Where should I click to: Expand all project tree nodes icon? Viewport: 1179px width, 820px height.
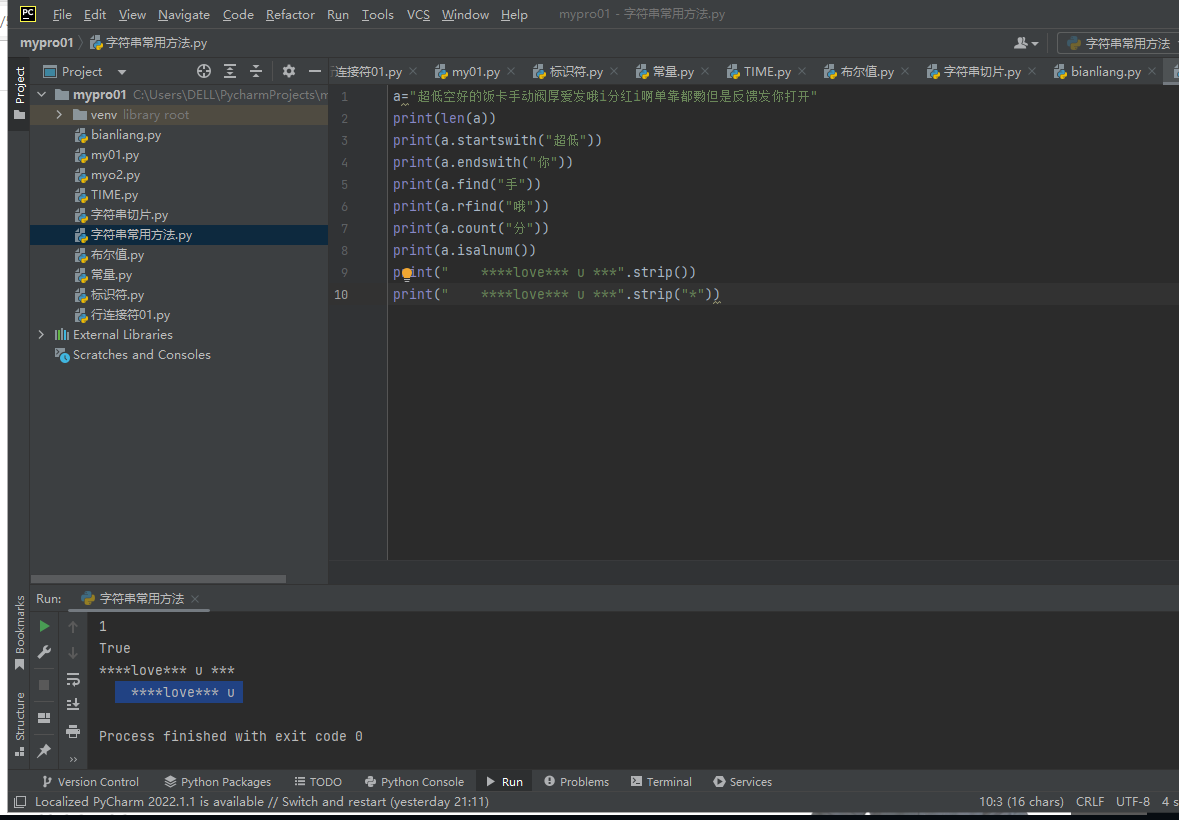230,71
